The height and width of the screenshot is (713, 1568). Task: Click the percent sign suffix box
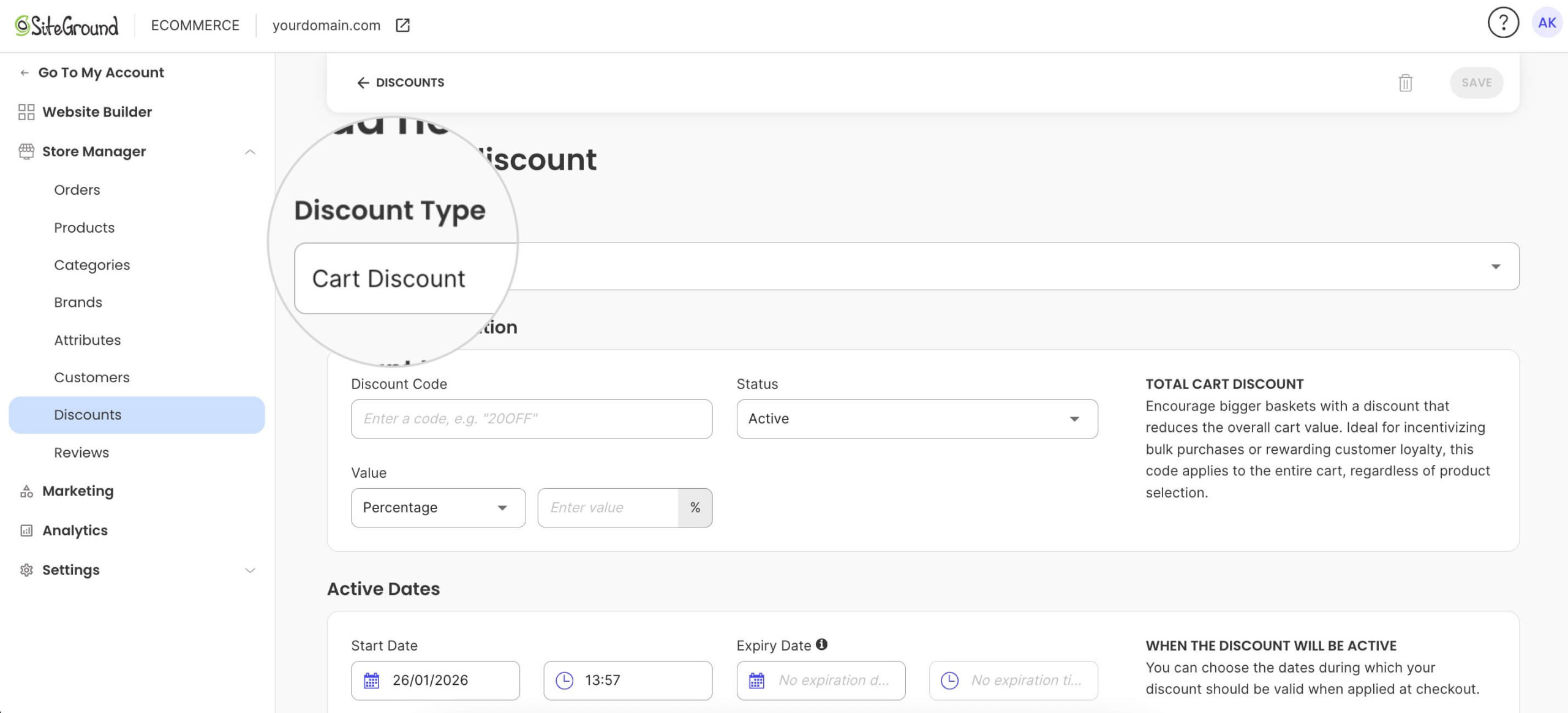pos(695,508)
